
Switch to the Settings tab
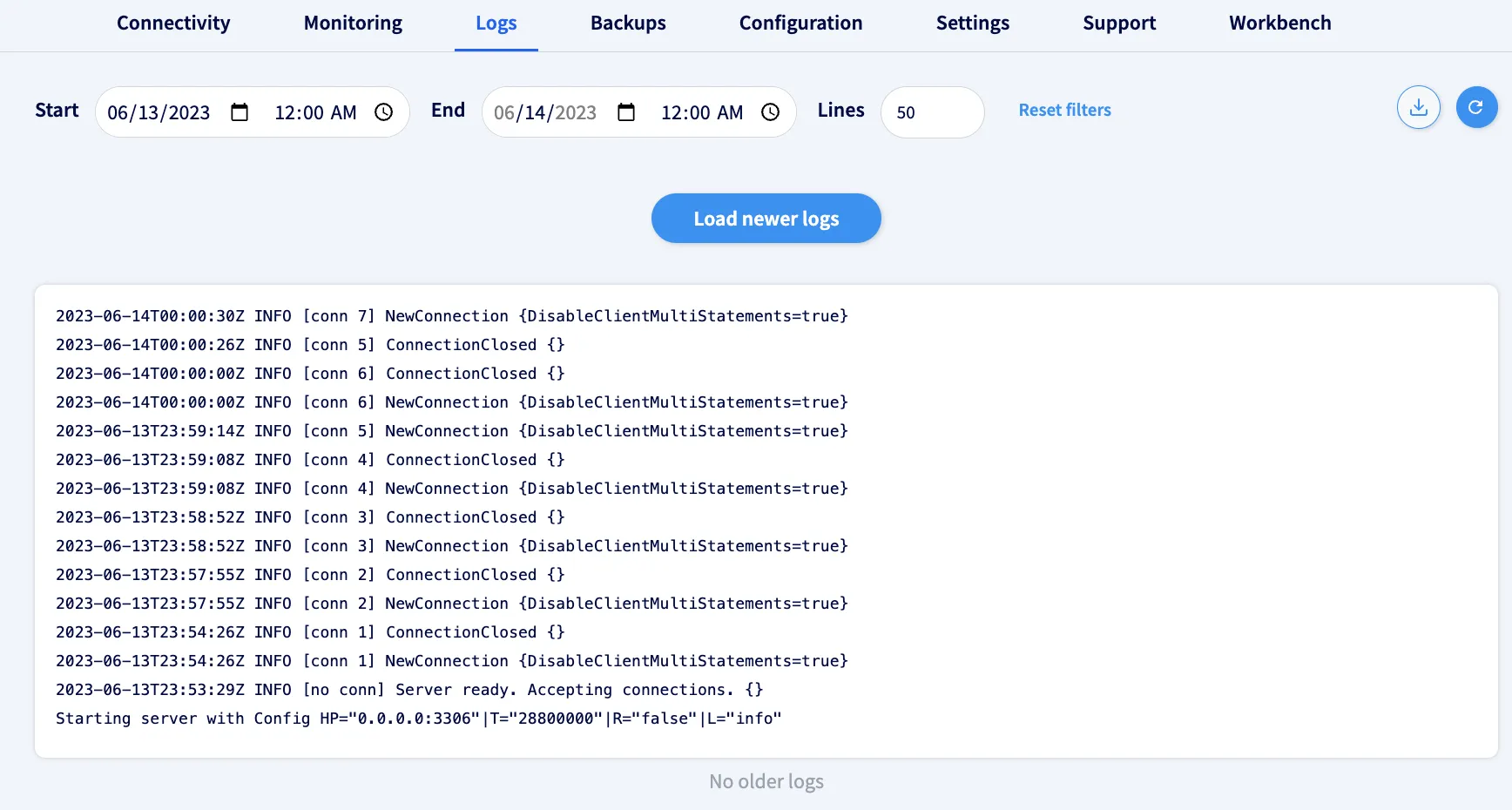[973, 24]
